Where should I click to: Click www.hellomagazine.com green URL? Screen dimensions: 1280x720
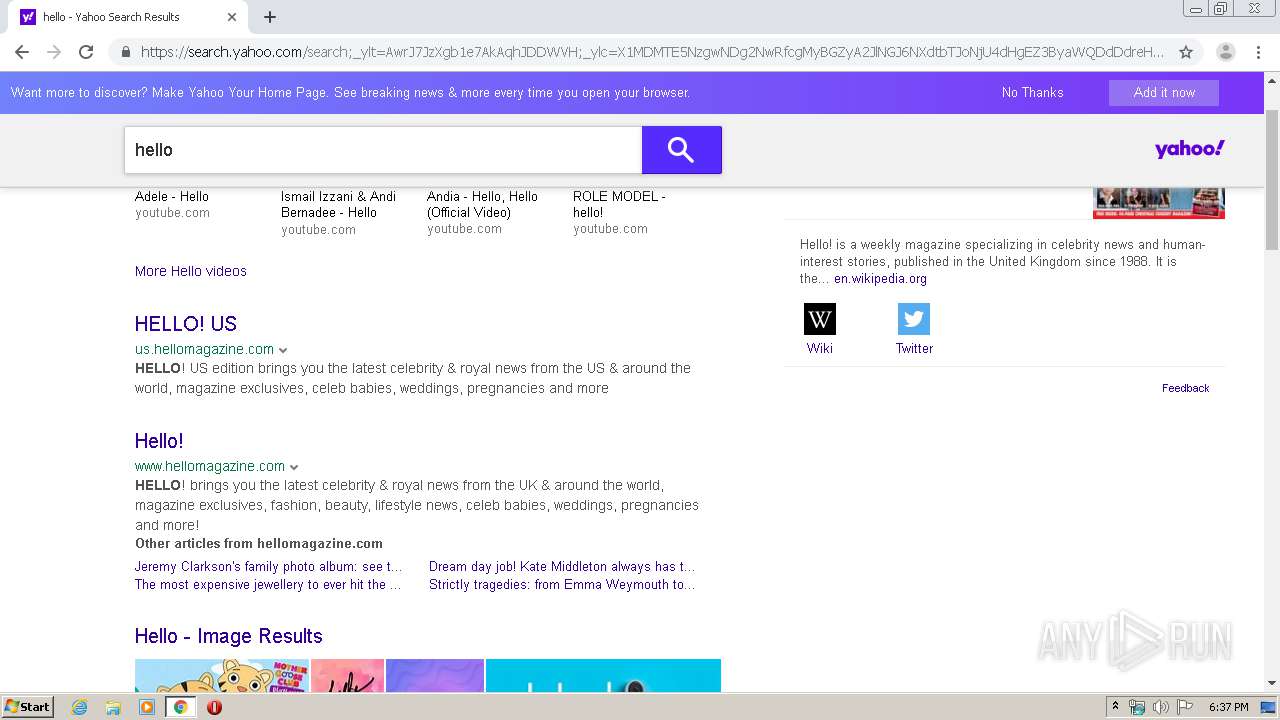point(210,466)
